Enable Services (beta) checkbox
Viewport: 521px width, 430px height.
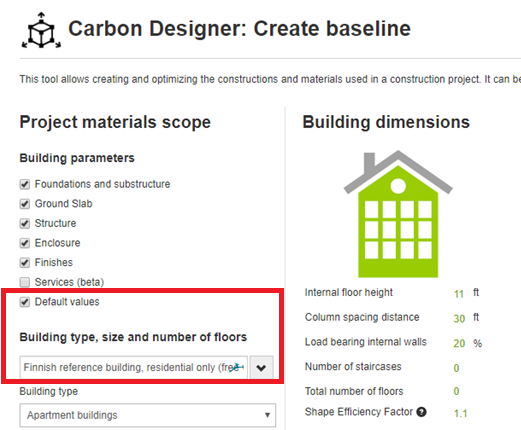[x=25, y=282]
